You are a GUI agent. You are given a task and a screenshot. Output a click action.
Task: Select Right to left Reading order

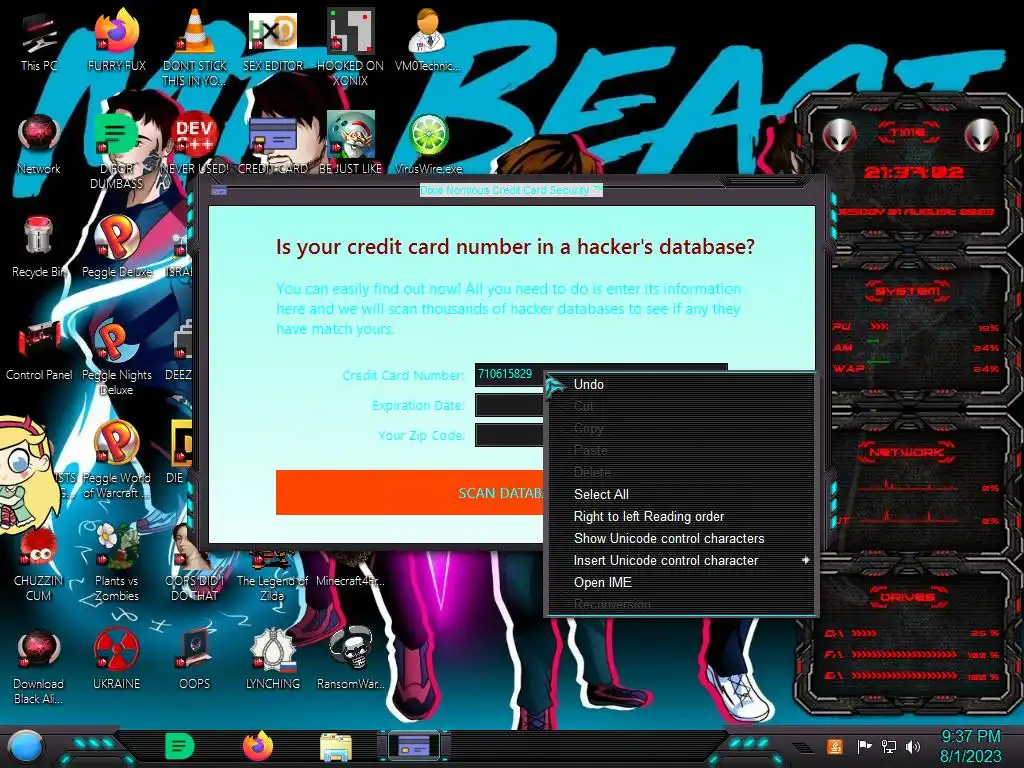681,517
